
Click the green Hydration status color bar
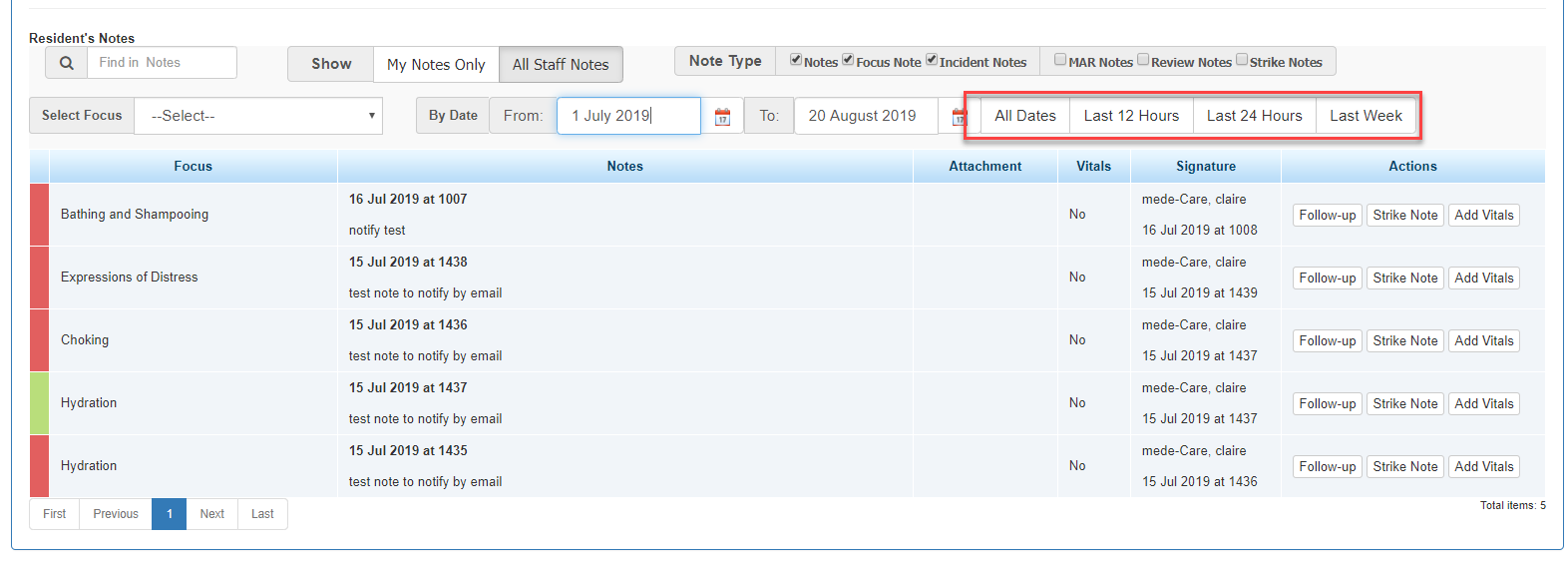coord(39,403)
